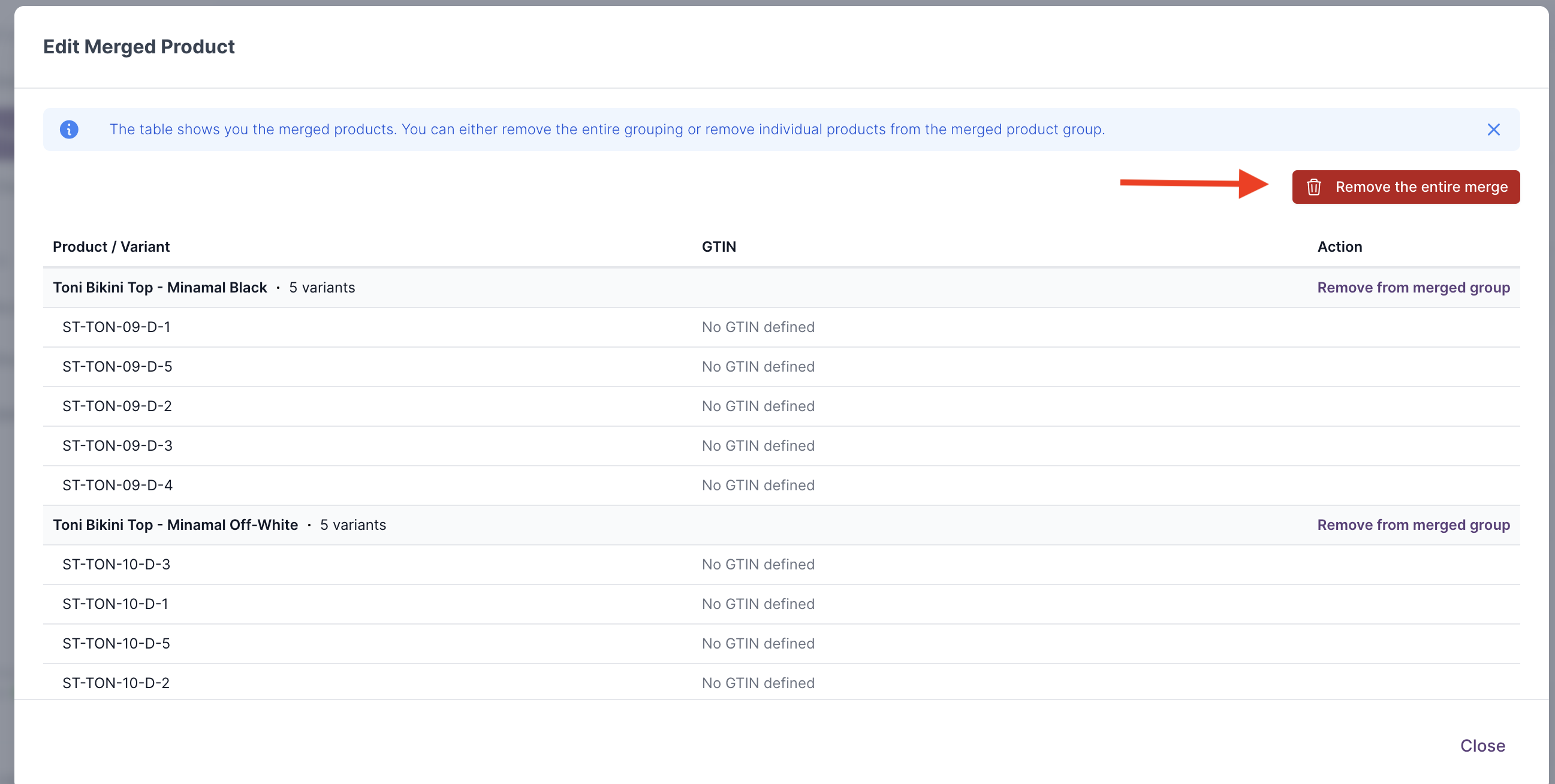Click Toni Bikini Top - Minamal Off-White row
This screenshot has width=1555, height=784.
tap(781, 524)
